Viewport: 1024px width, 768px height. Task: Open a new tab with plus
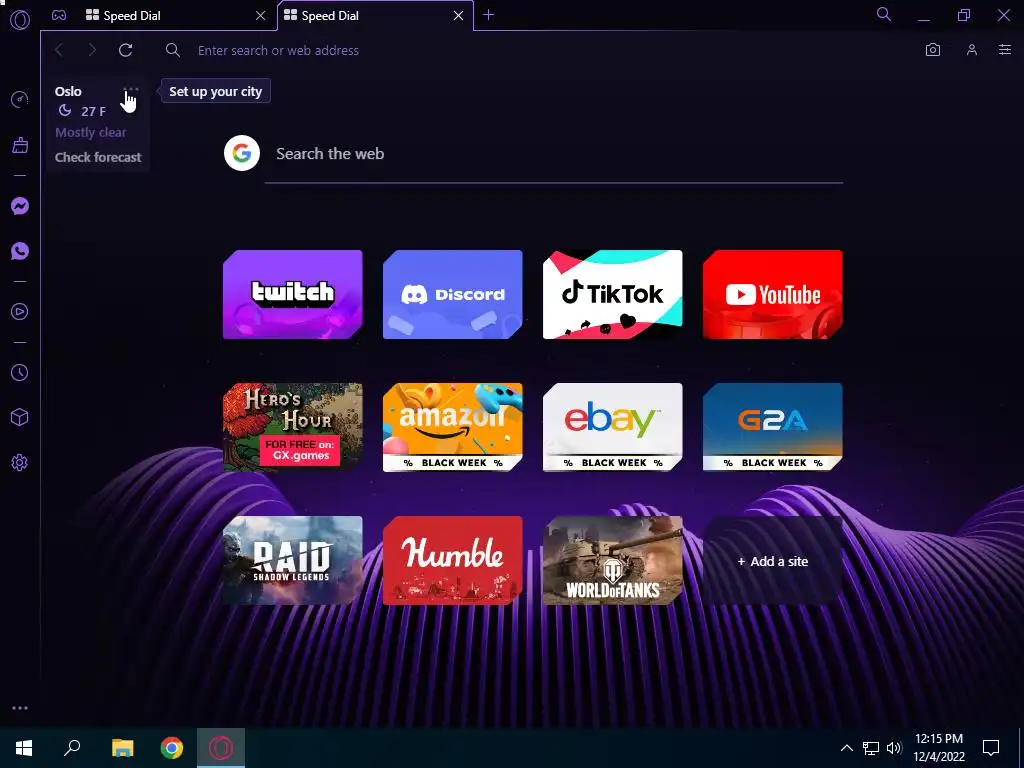(x=488, y=15)
